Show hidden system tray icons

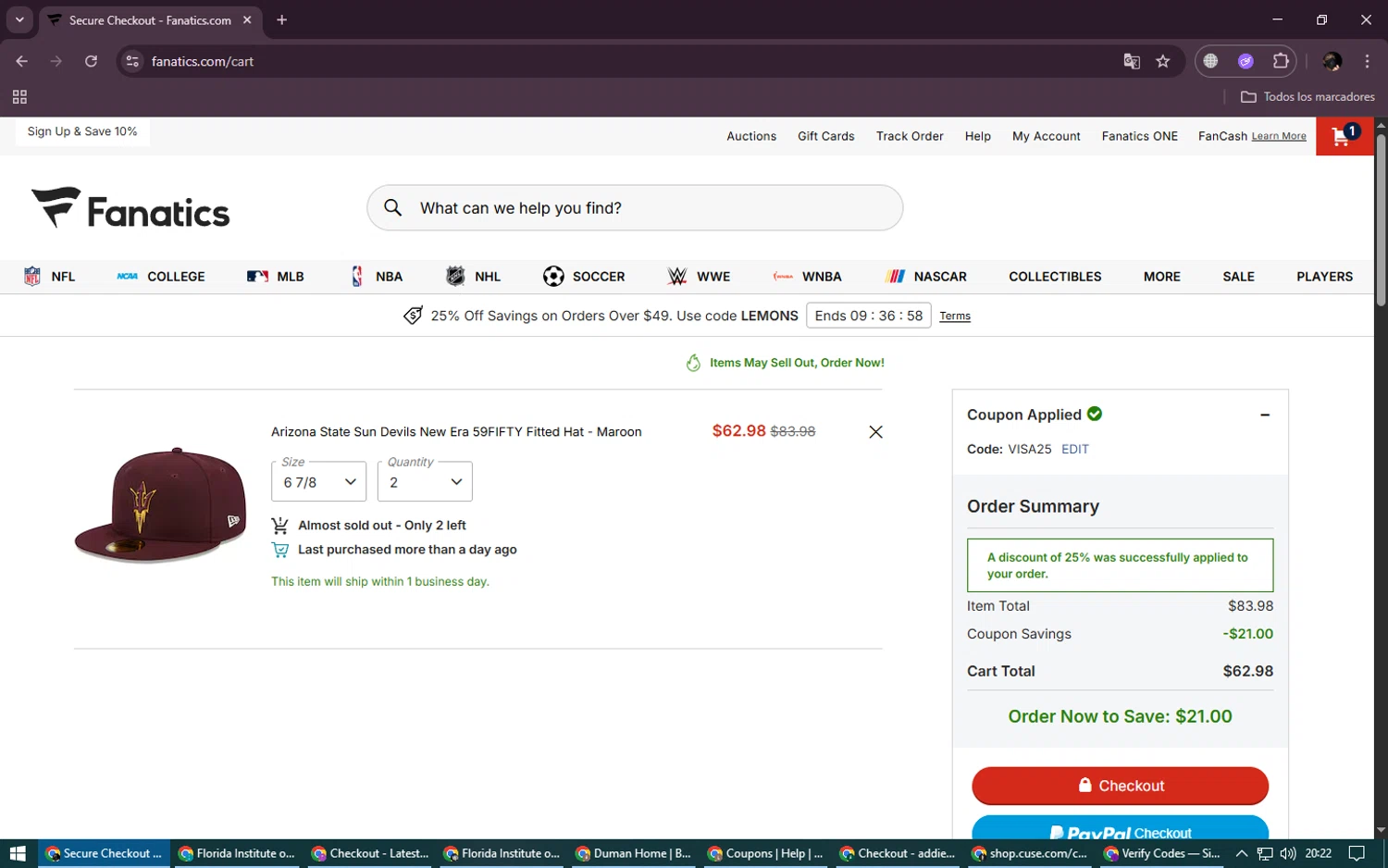[1242, 853]
